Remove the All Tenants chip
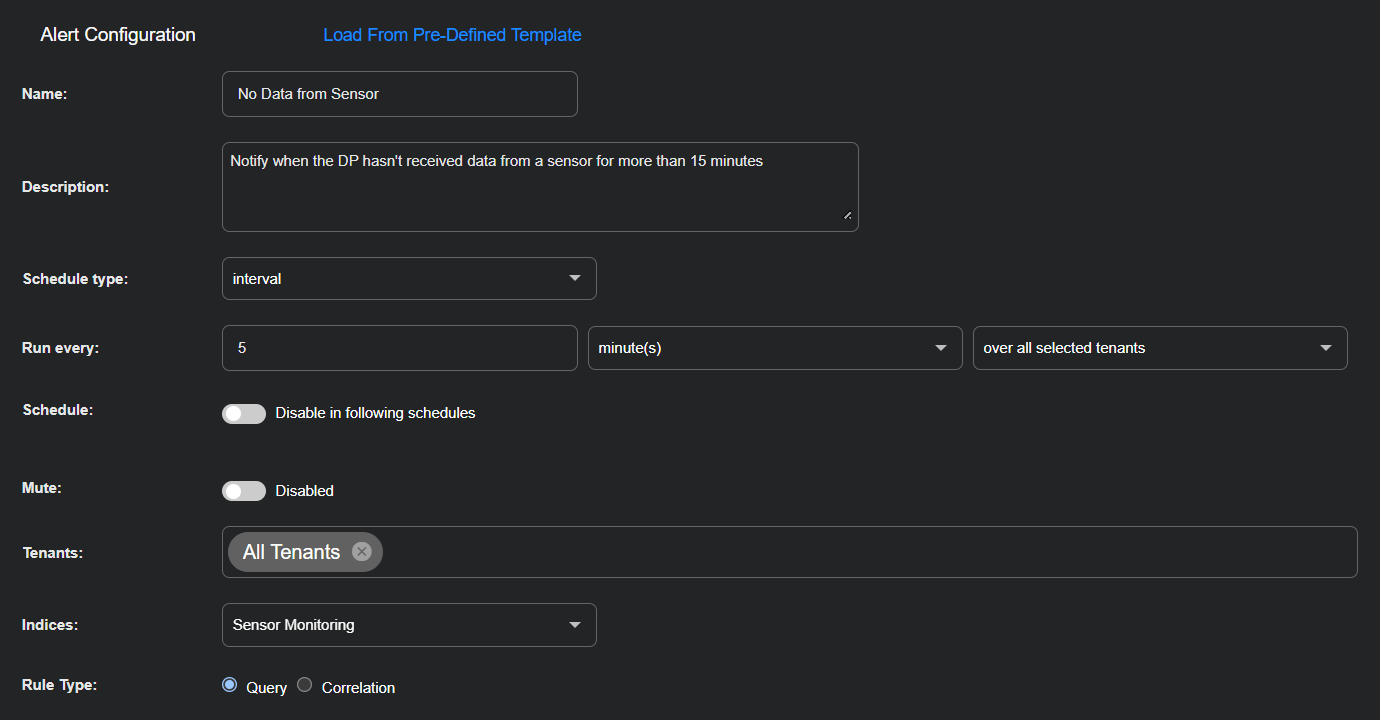 coord(362,552)
